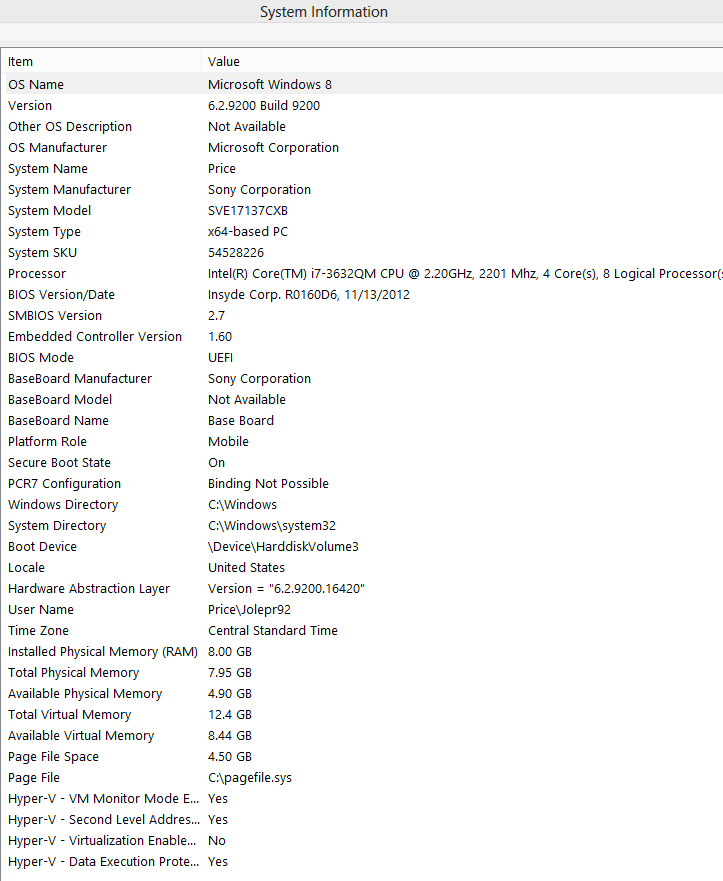Click the Item column header
The image size is (723, 881).
pos(21,62)
